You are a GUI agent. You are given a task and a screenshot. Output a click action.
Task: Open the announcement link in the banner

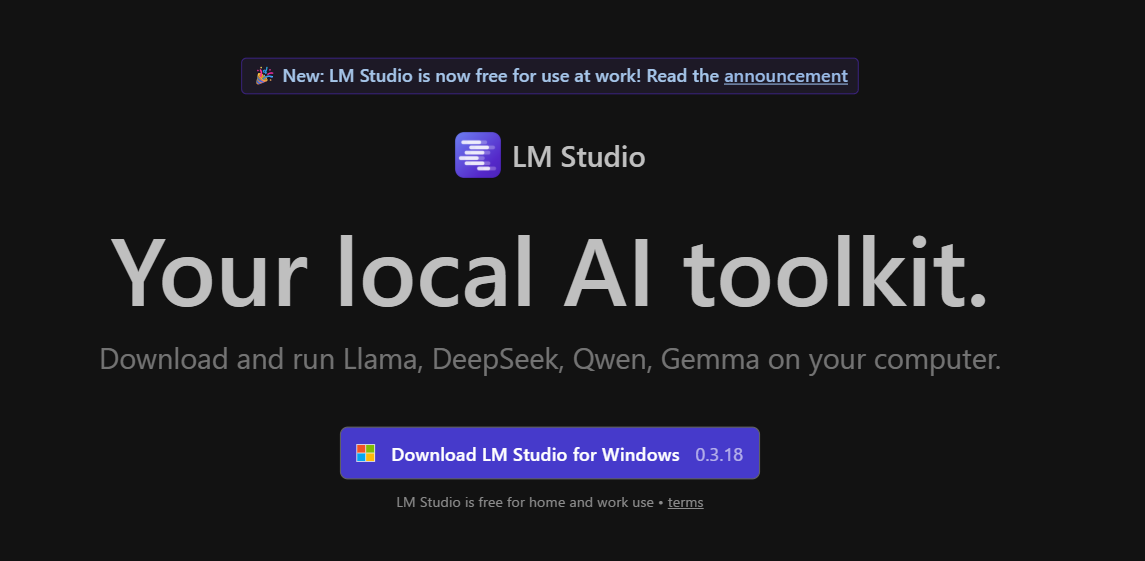point(786,76)
